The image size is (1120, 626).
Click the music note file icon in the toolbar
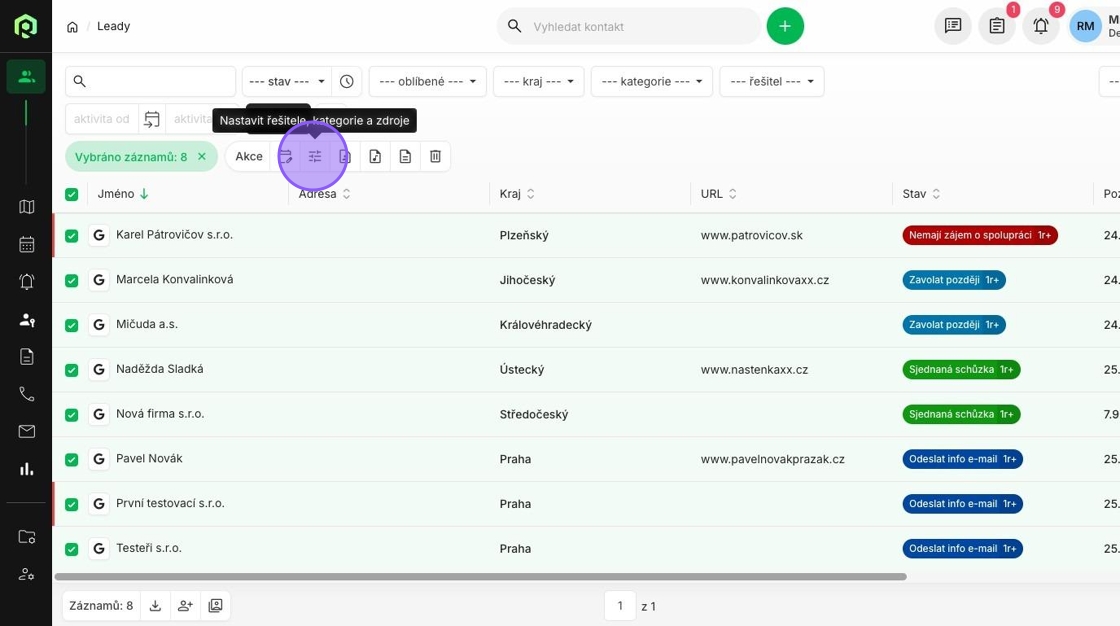point(375,156)
